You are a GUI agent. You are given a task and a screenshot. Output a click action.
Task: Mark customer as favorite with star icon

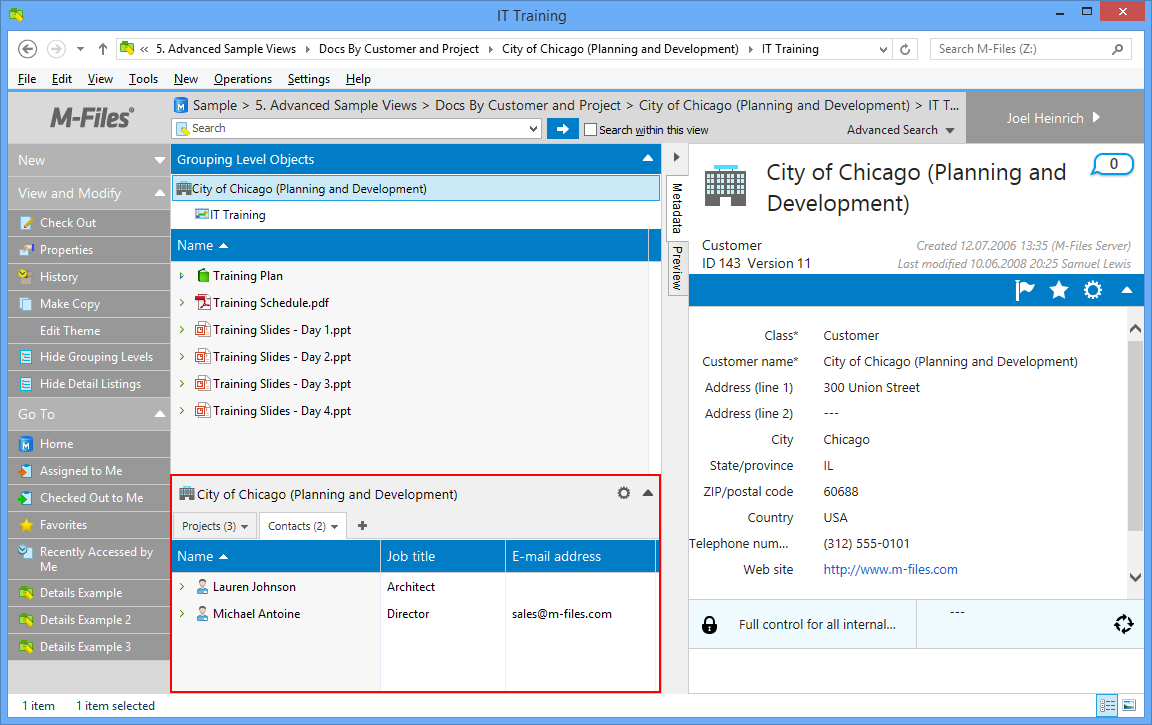pos(1059,290)
